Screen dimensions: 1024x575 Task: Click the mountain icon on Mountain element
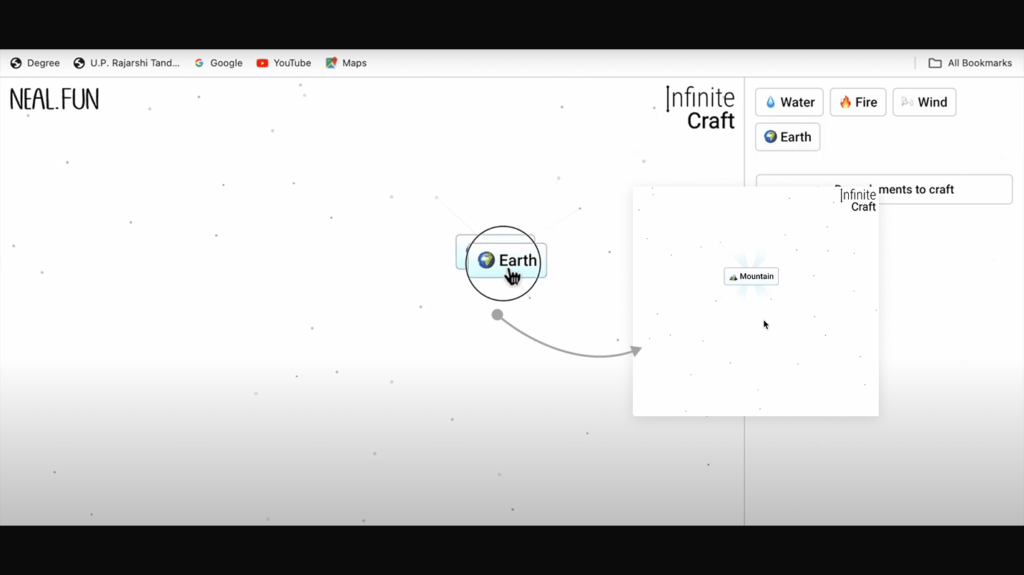(733, 277)
